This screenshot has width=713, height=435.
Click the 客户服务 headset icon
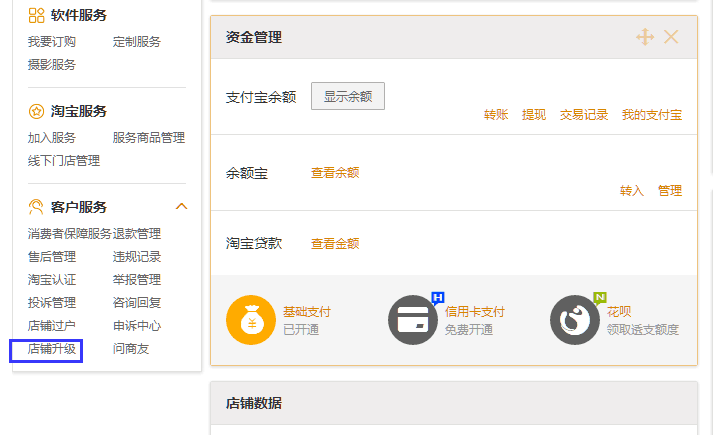(36, 207)
